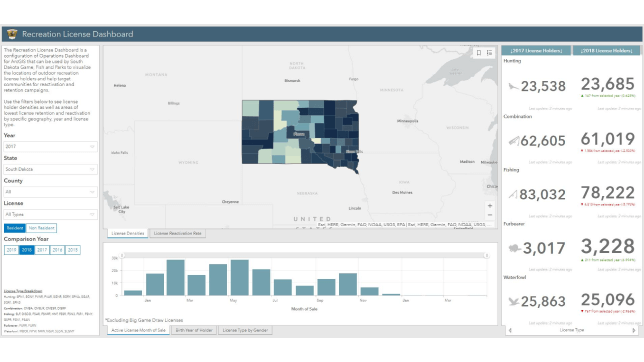Click the 2018 Waterfowl value 25,096
Image resolution: width=644 pixels, height=362 pixels.
click(608, 300)
